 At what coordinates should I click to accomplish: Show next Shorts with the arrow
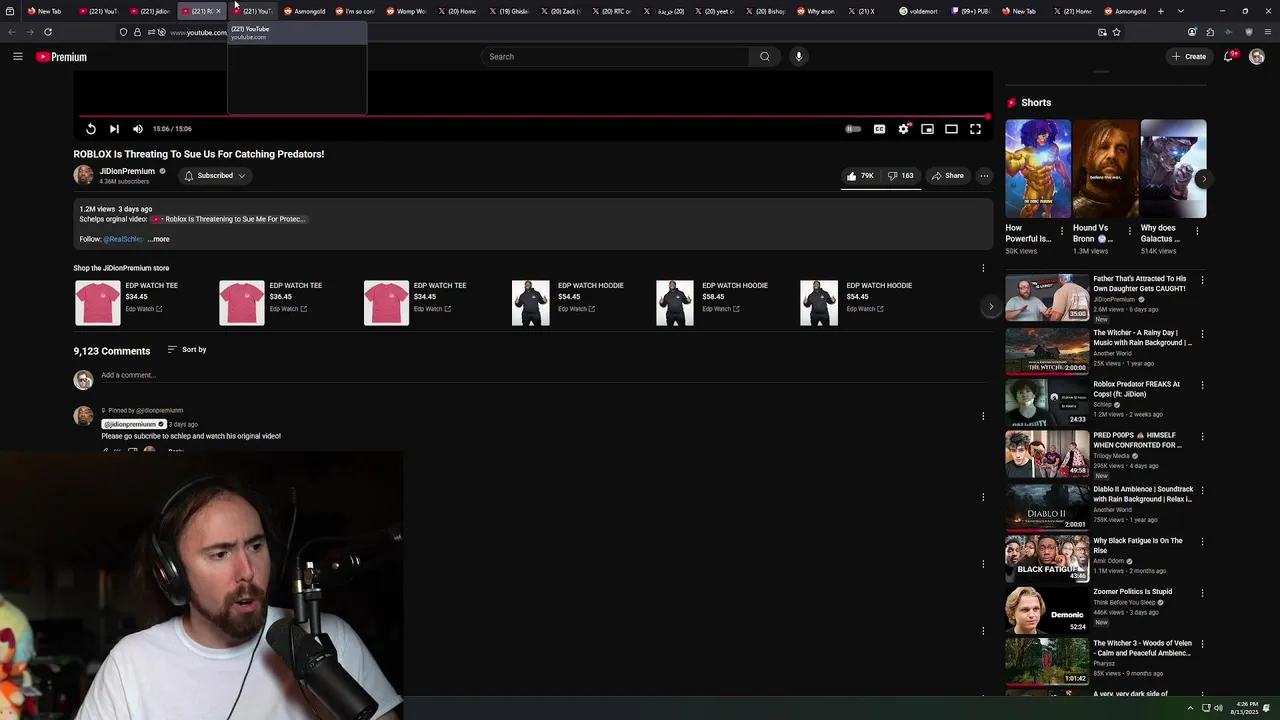tap(1203, 179)
